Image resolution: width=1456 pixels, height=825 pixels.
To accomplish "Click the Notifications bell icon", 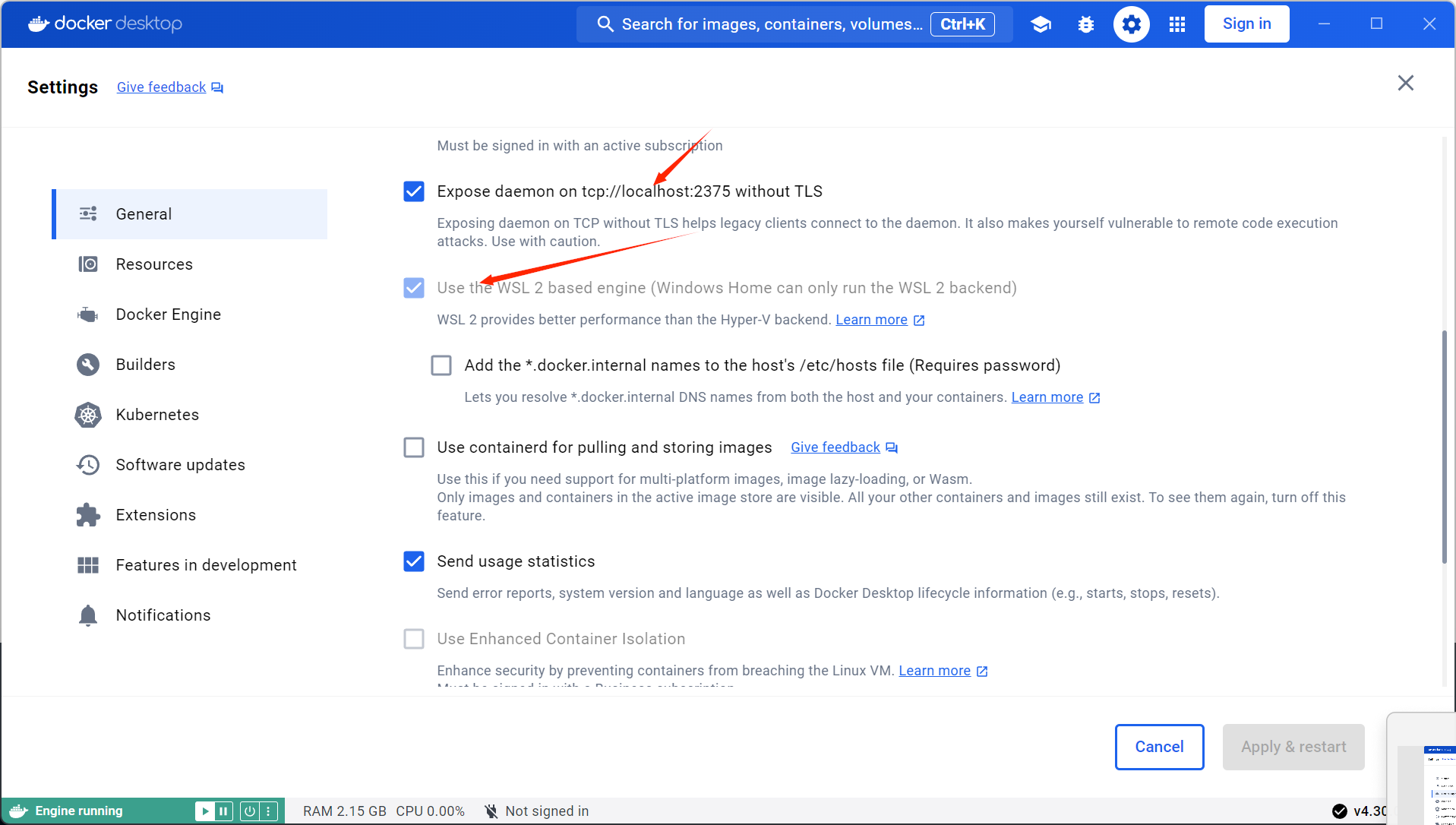I will 88,615.
